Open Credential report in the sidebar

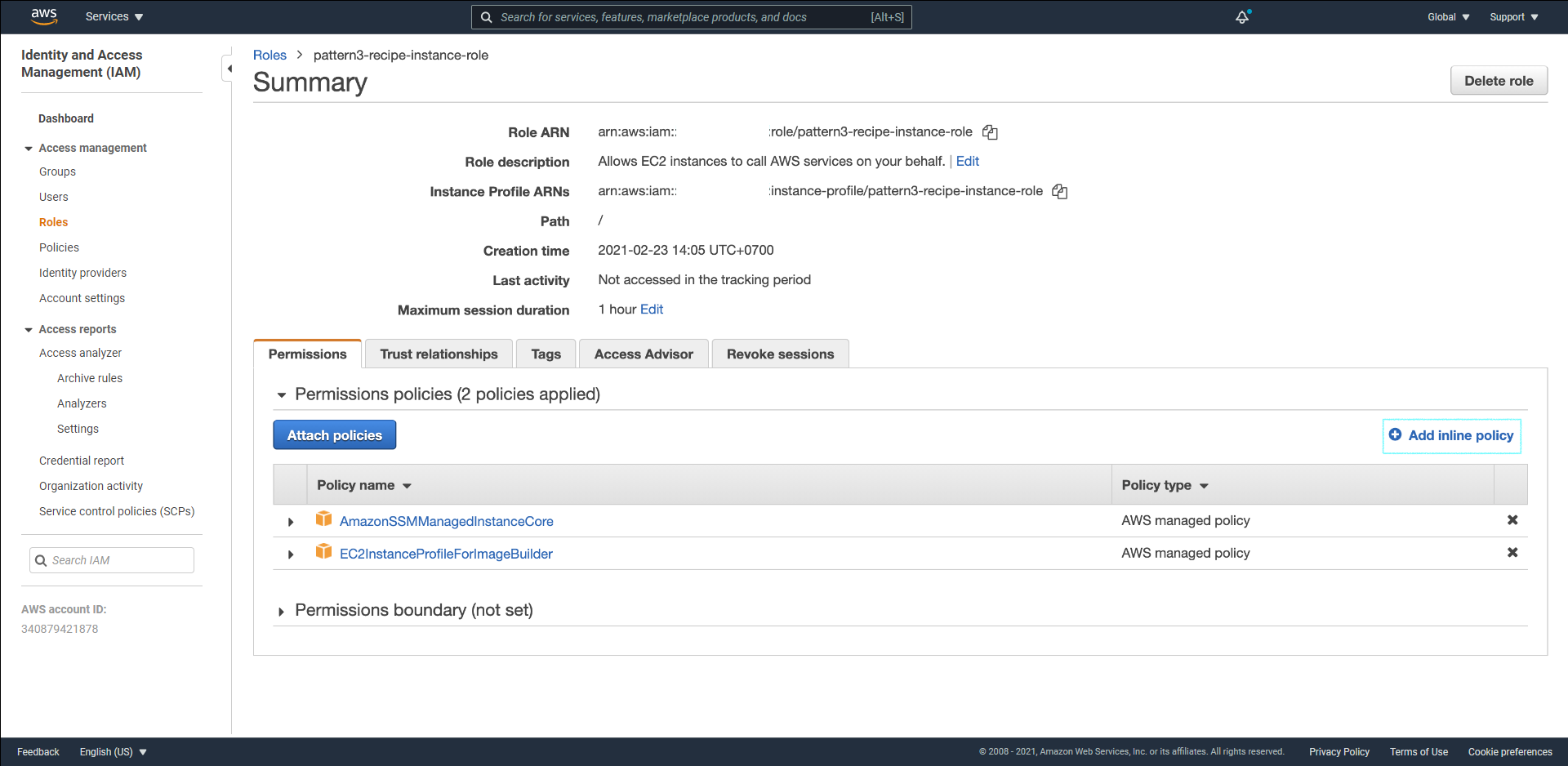82,461
